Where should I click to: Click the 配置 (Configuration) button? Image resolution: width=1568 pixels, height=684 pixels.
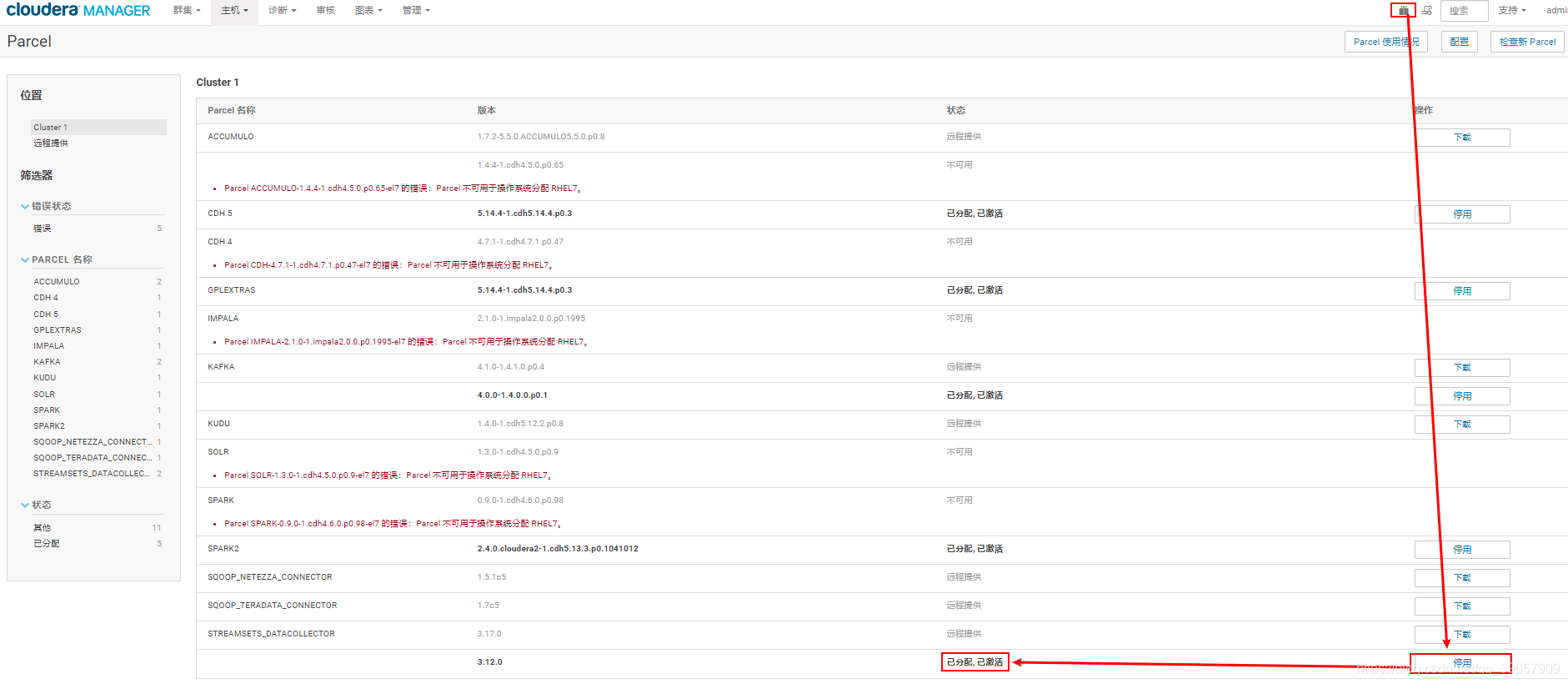1460,42
